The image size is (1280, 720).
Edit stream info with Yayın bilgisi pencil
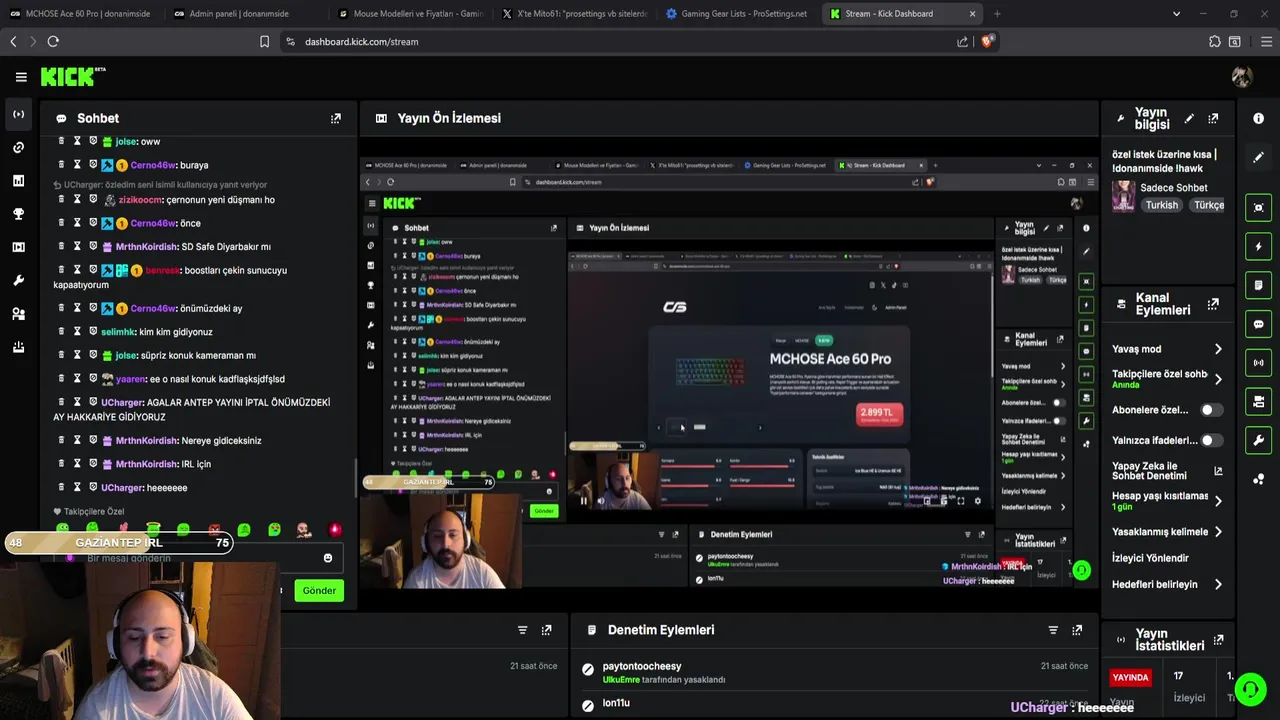click(1189, 118)
